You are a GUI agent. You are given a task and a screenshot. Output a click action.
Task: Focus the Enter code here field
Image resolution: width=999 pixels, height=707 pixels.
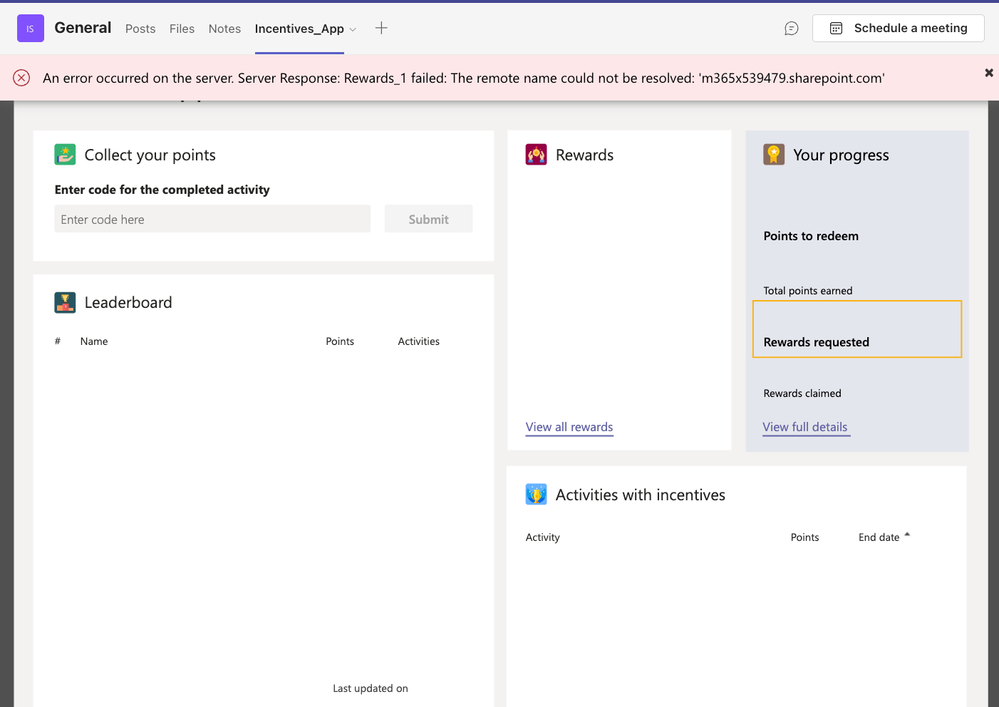(212, 219)
